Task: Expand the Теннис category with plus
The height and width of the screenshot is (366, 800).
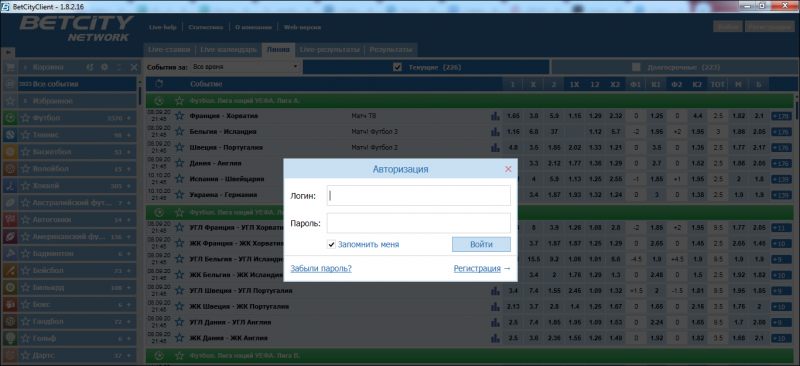Action: pos(129,135)
